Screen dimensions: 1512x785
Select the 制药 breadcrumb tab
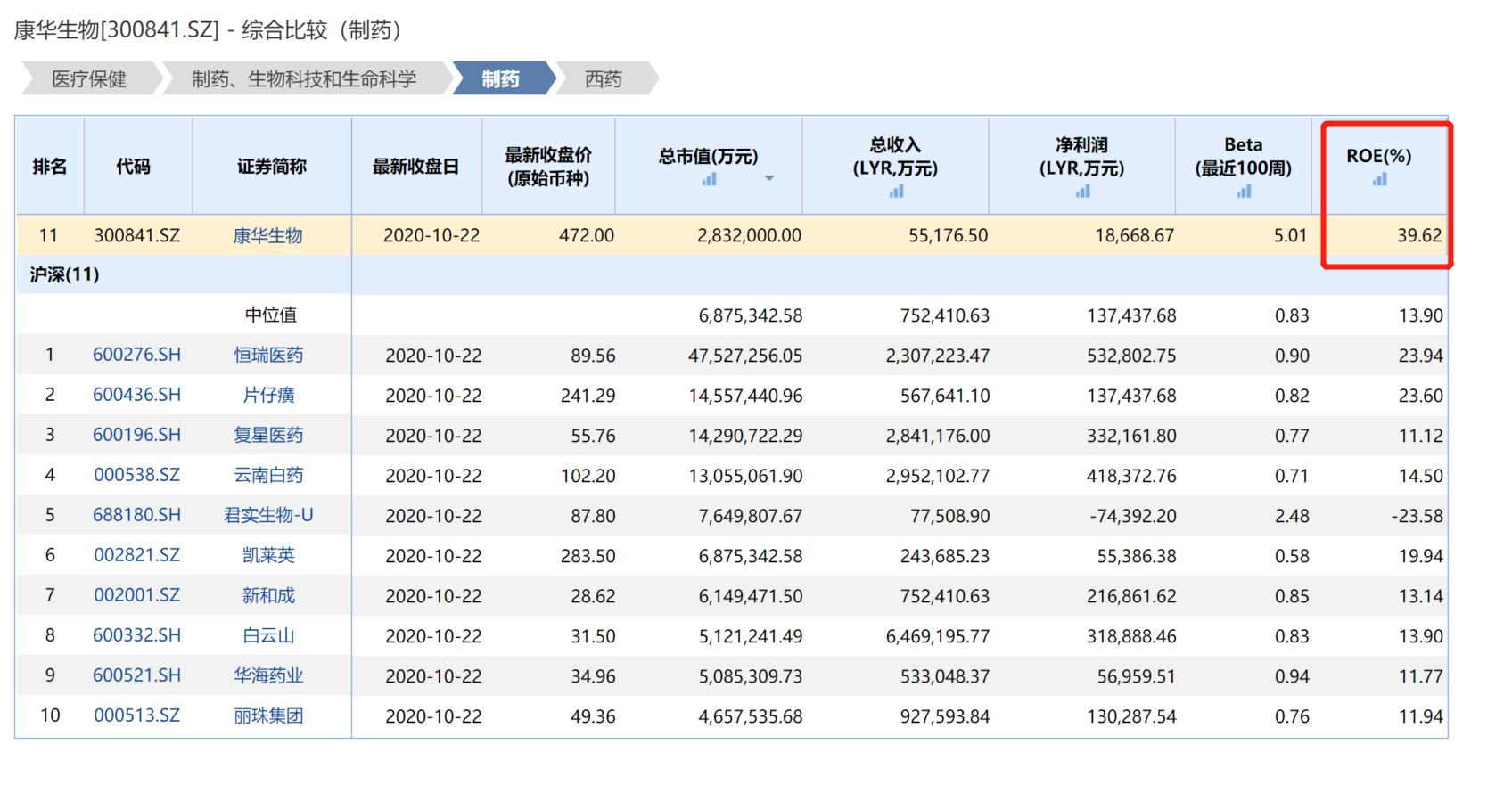500,79
